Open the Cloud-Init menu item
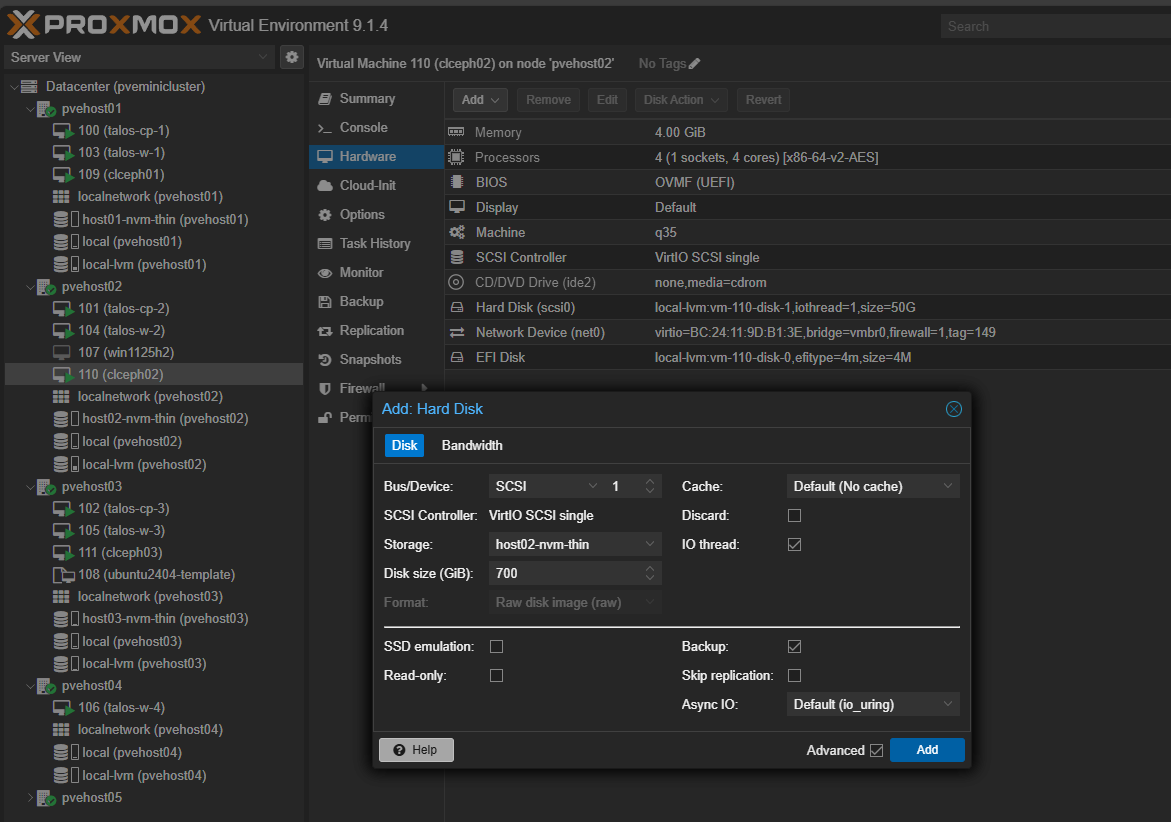This screenshot has width=1171, height=822. 367,186
